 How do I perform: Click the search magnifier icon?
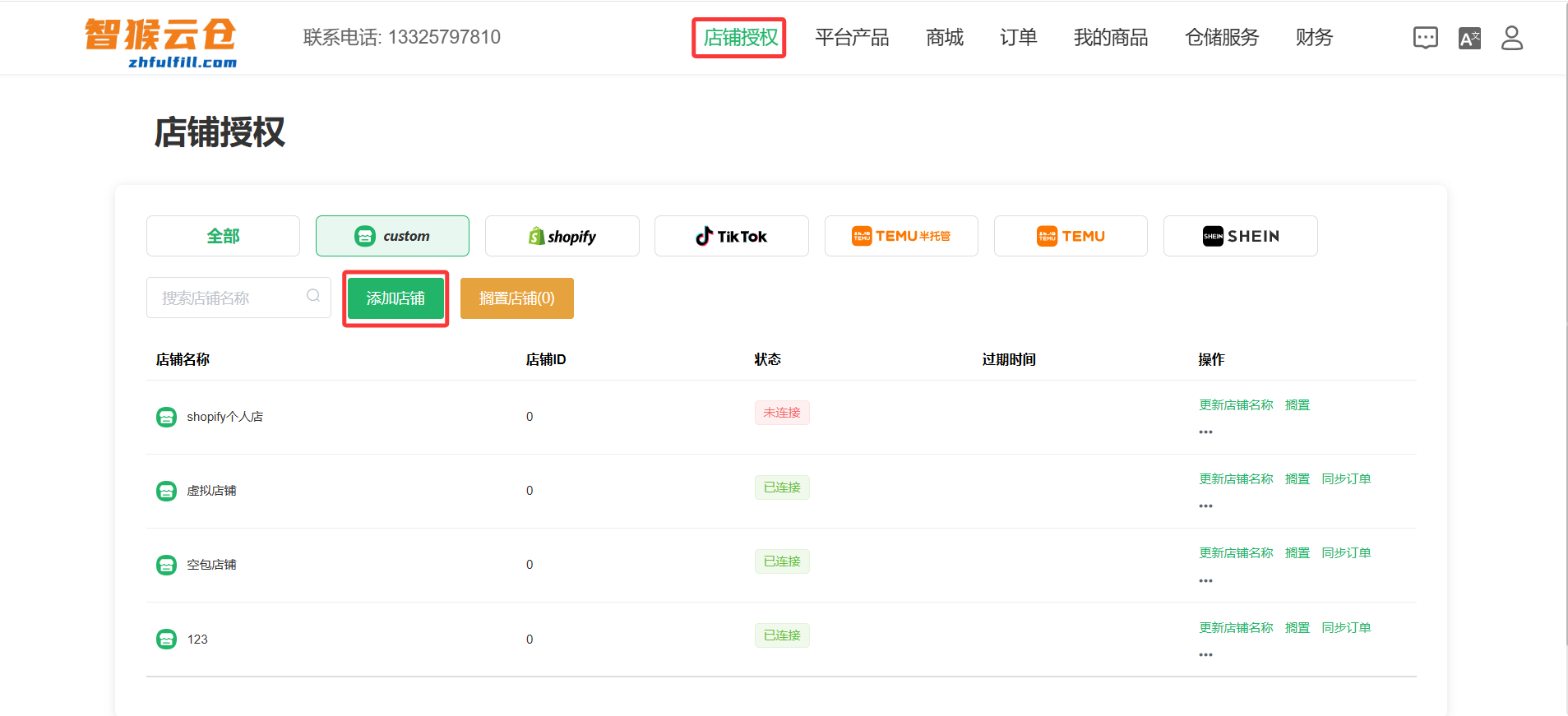[313, 296]
